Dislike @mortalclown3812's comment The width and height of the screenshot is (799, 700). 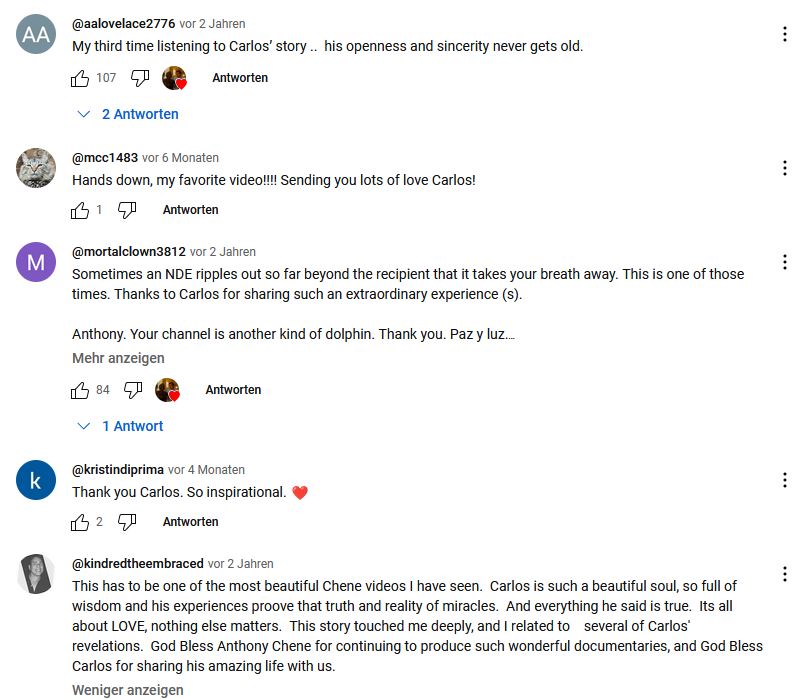tap(133, 390)
